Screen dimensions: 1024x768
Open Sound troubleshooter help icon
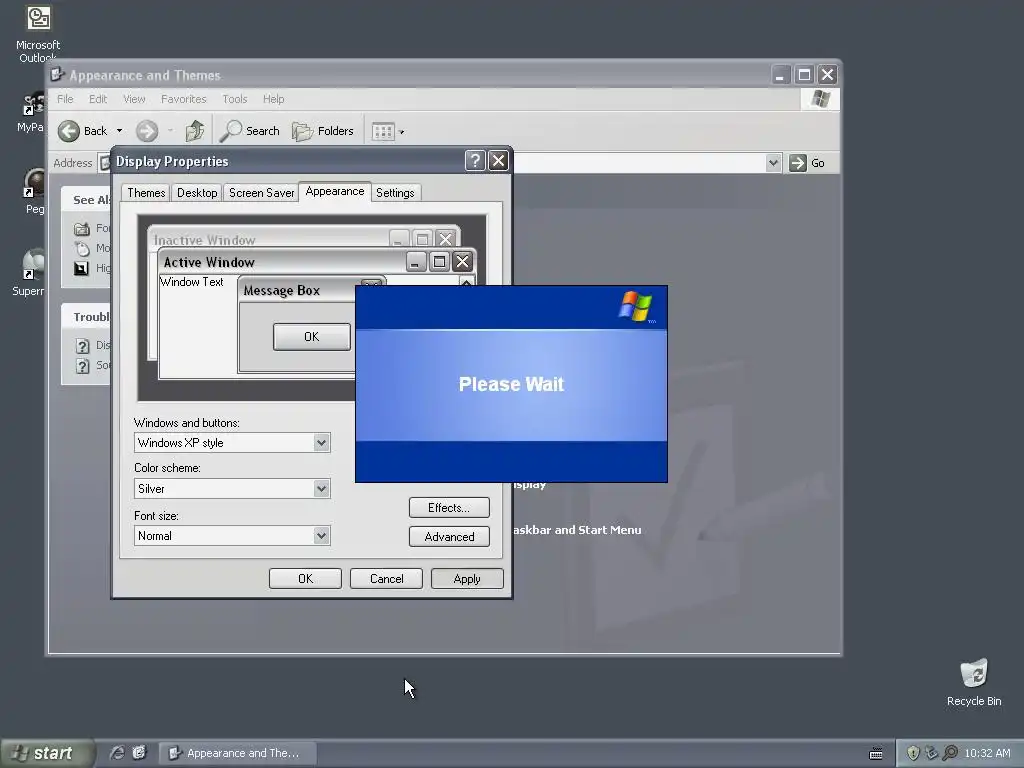tap(82, 366)
